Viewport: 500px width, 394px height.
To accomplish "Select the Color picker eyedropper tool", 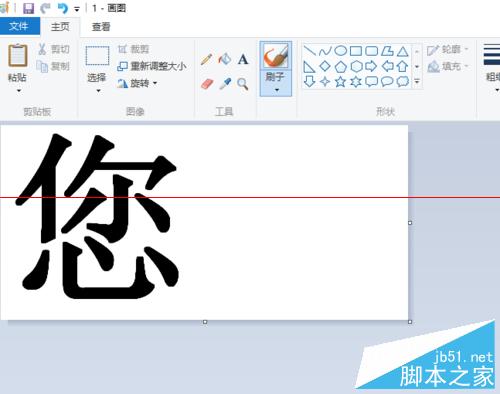I will pos(225,83).
